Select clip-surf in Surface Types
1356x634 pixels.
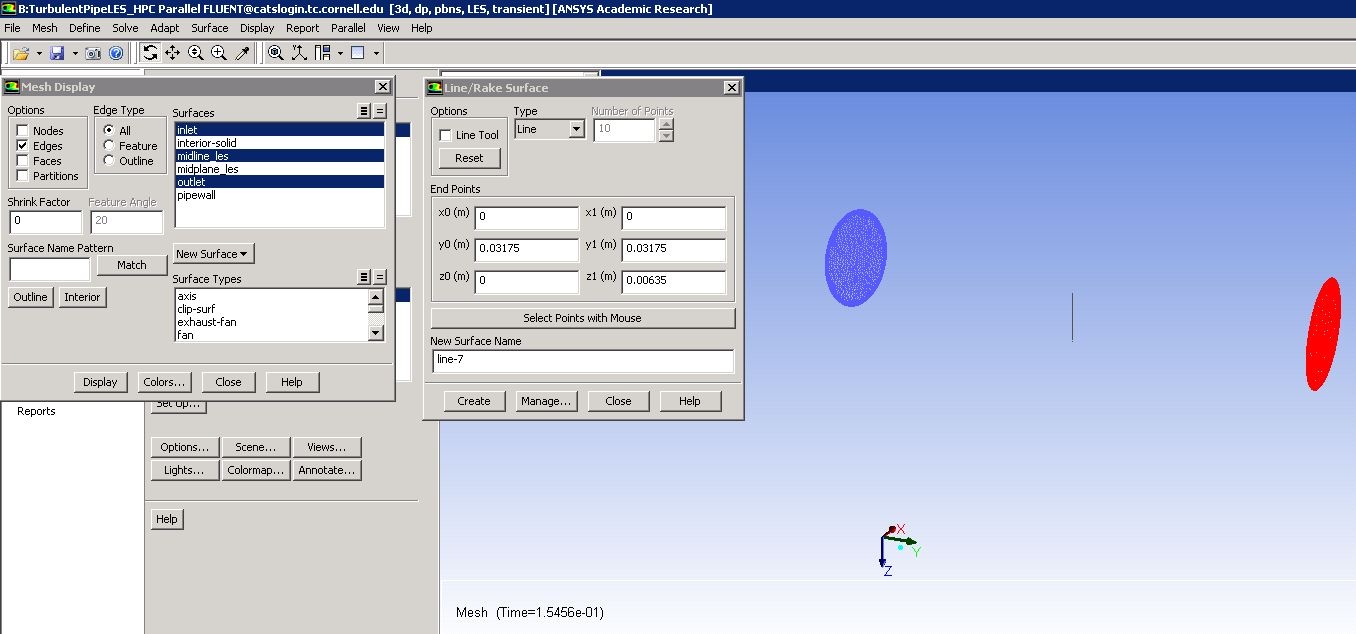[x=272, y=309]
